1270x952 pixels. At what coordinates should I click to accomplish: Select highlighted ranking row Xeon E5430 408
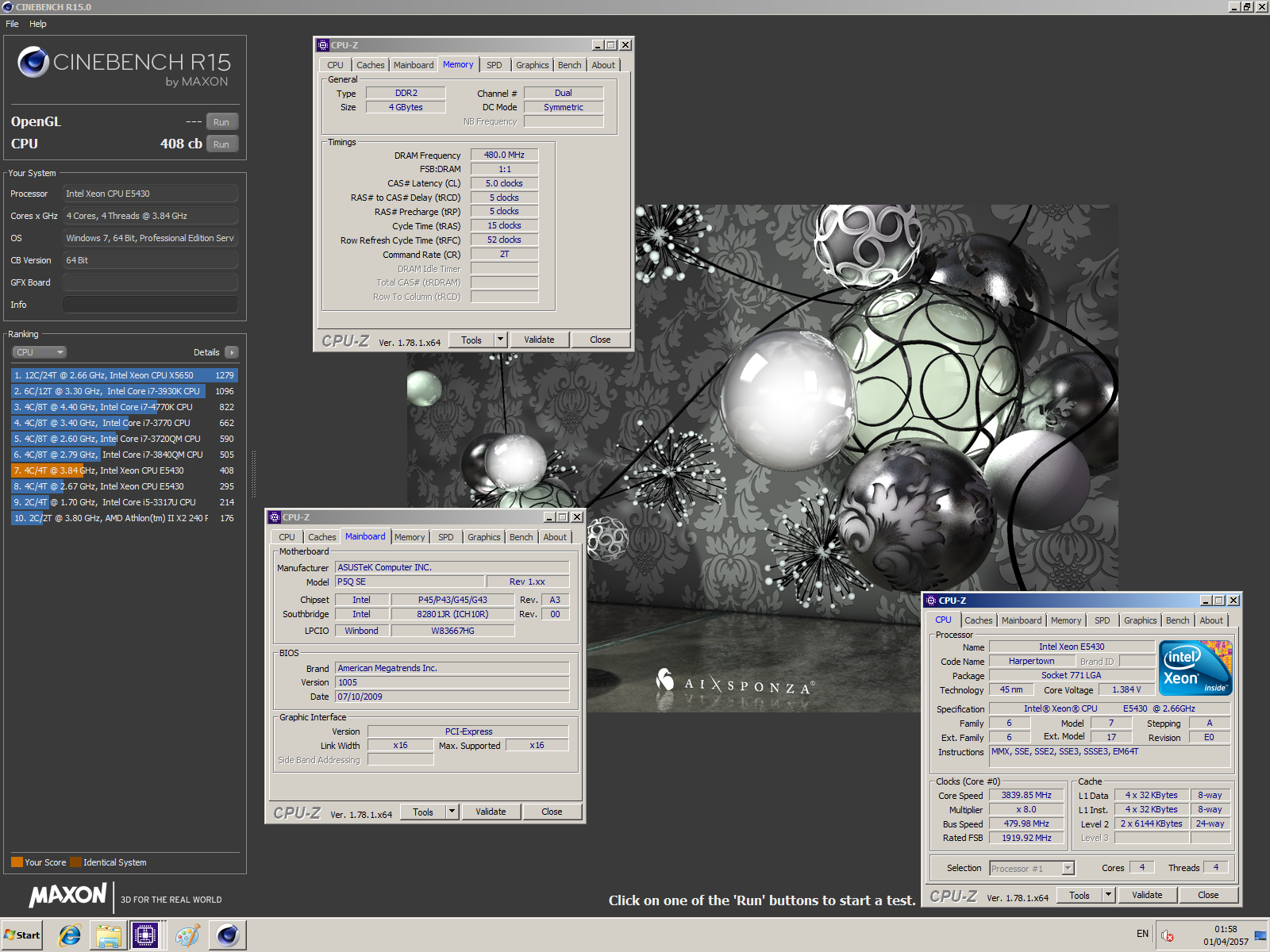coord(125,470)
